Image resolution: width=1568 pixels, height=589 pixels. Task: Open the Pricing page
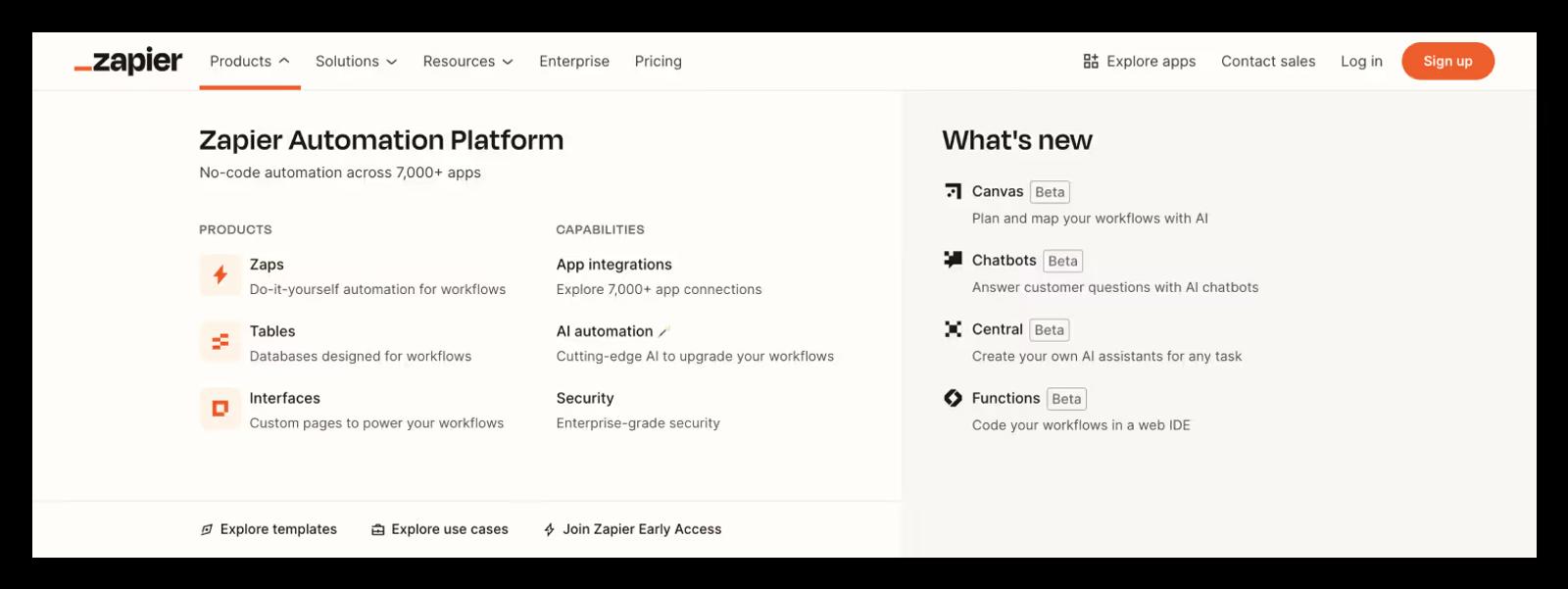point(659,61)
